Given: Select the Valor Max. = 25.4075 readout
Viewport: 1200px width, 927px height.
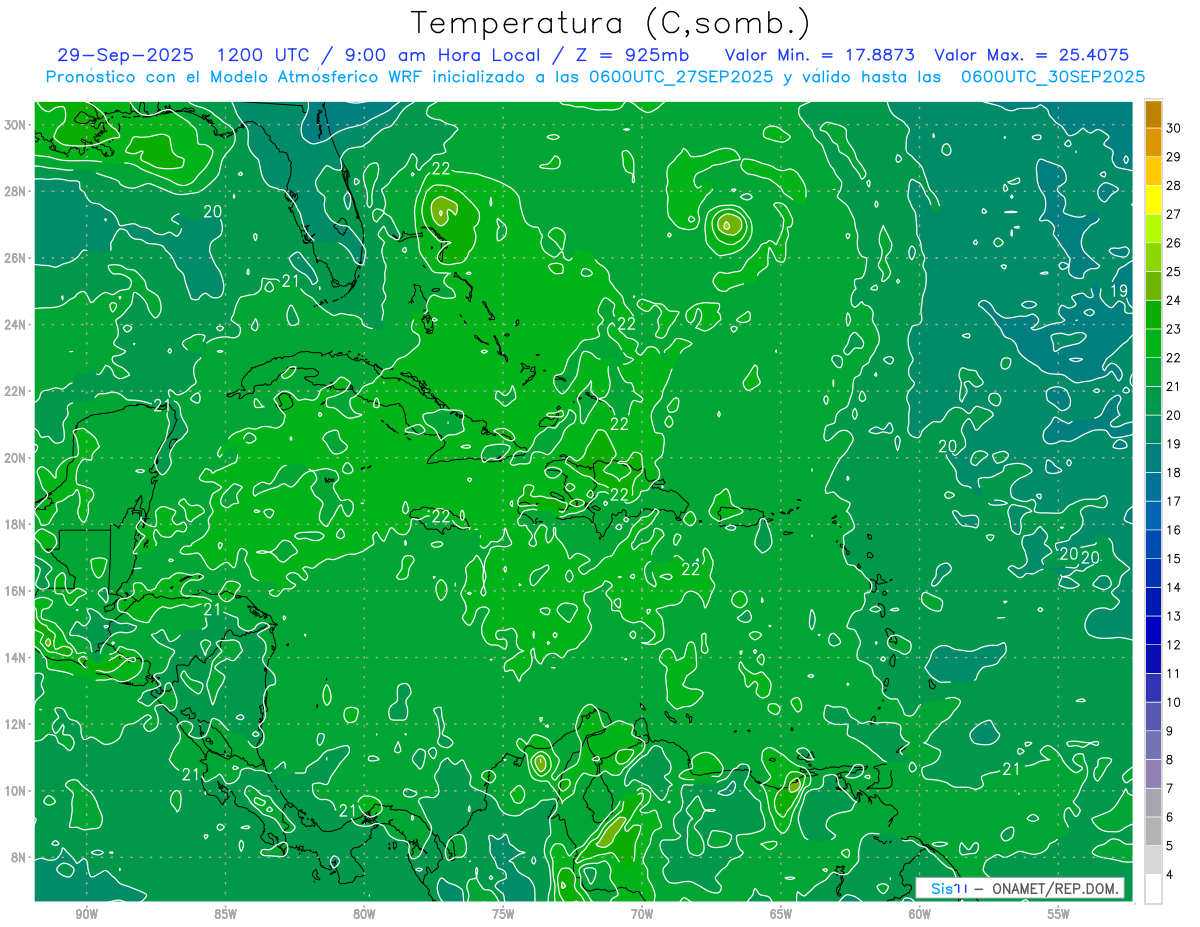Looking at the screenshot, I should [x=1031, y=55].
